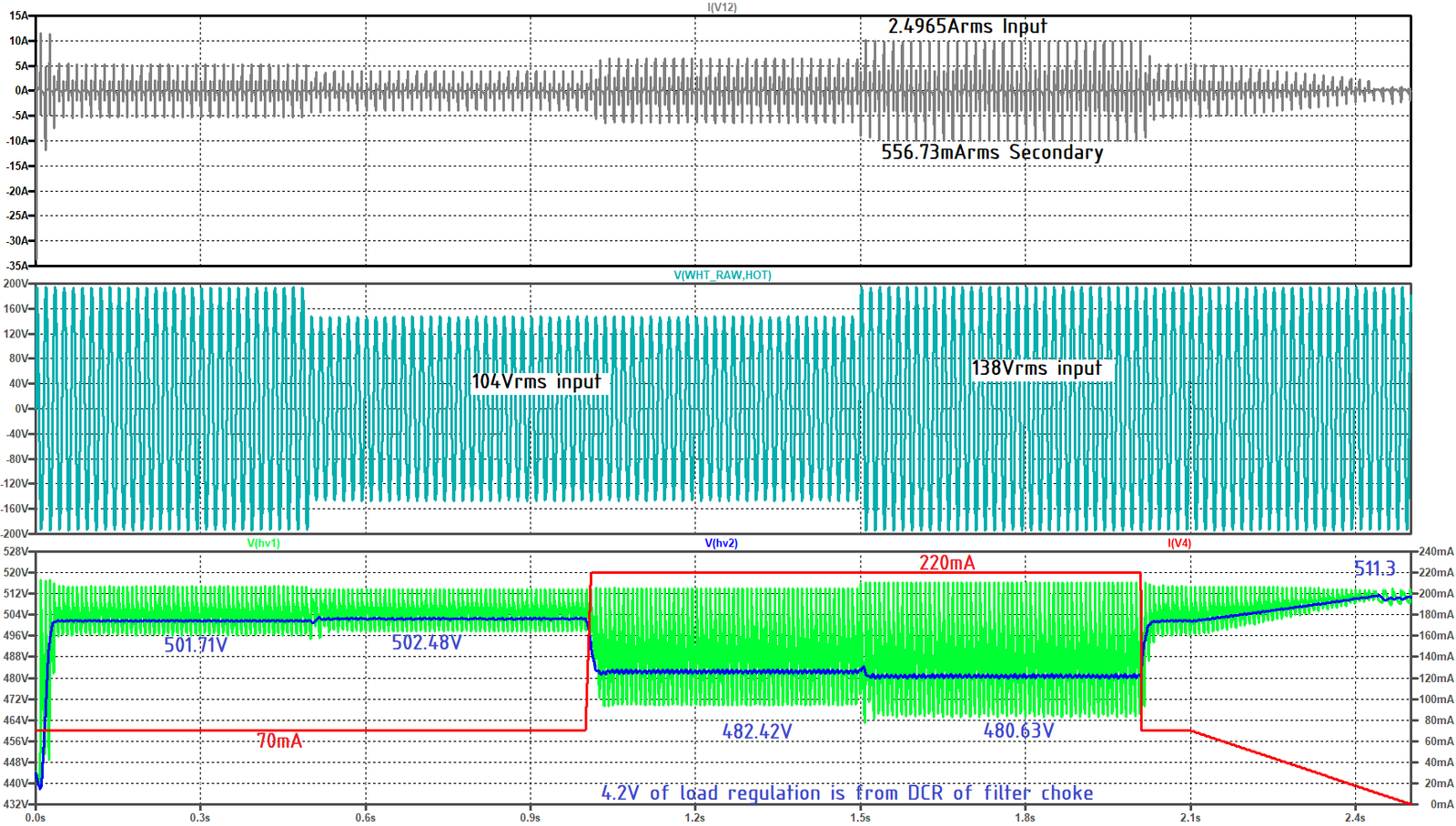The height and width of the screenshot is (826, 1456).
Task: Click the load regulation DCR note
Action: point(847,792)
